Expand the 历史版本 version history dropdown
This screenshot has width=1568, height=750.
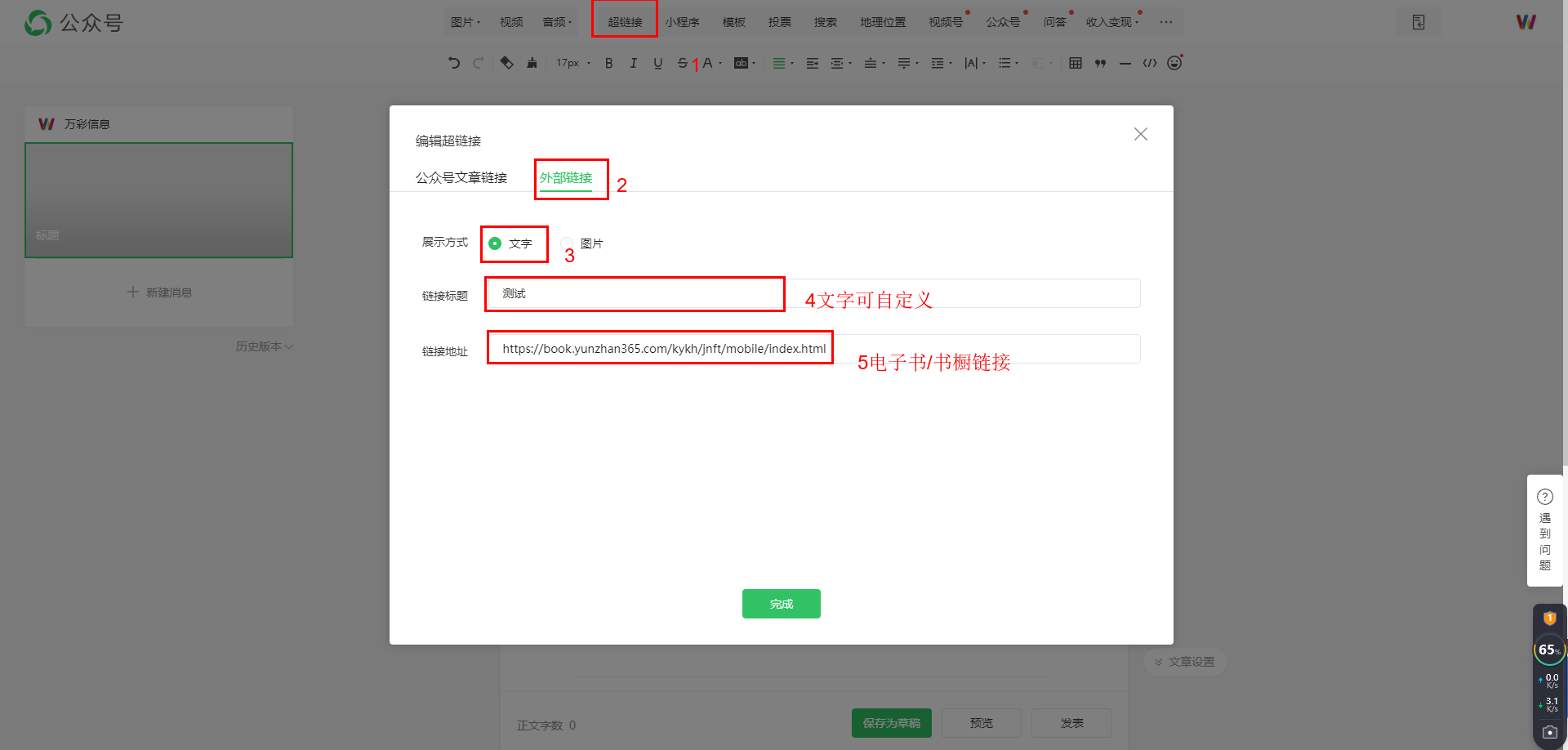264,346
